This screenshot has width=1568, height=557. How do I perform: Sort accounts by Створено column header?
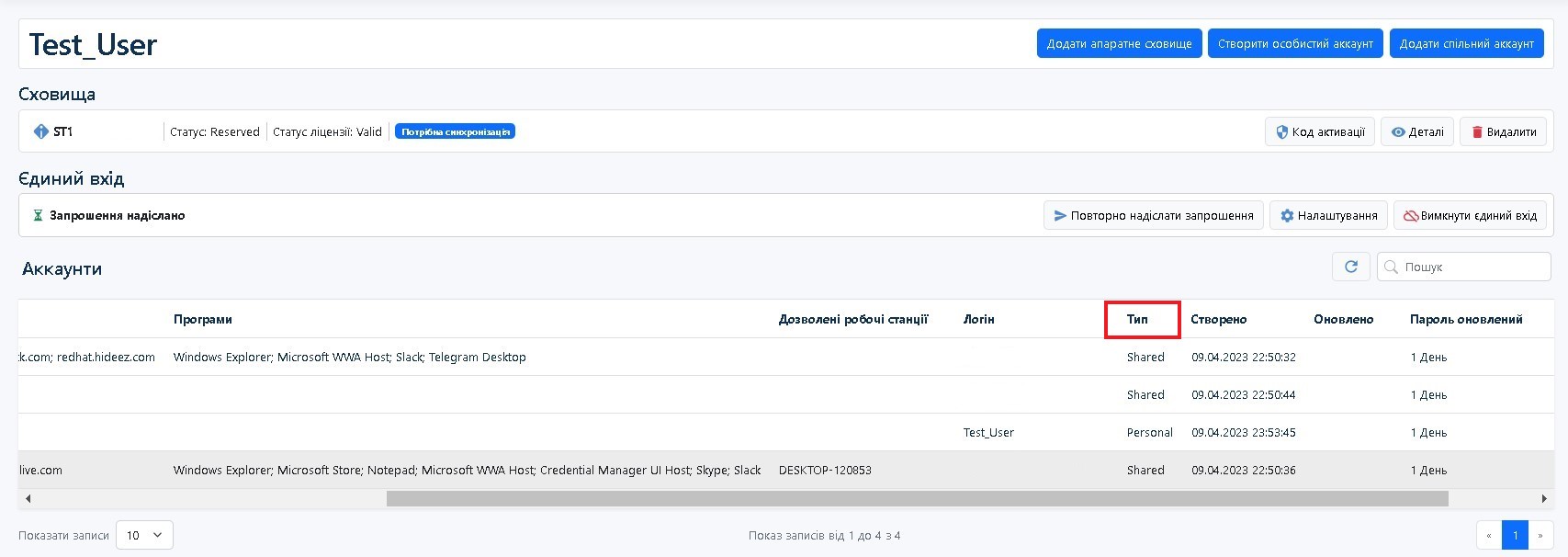1218,320
